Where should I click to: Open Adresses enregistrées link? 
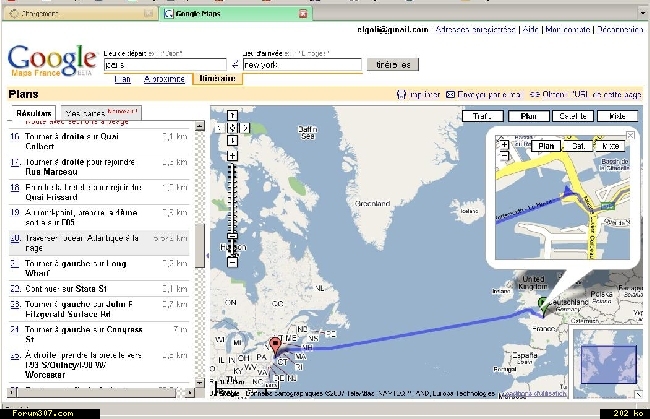pos(475,29)
